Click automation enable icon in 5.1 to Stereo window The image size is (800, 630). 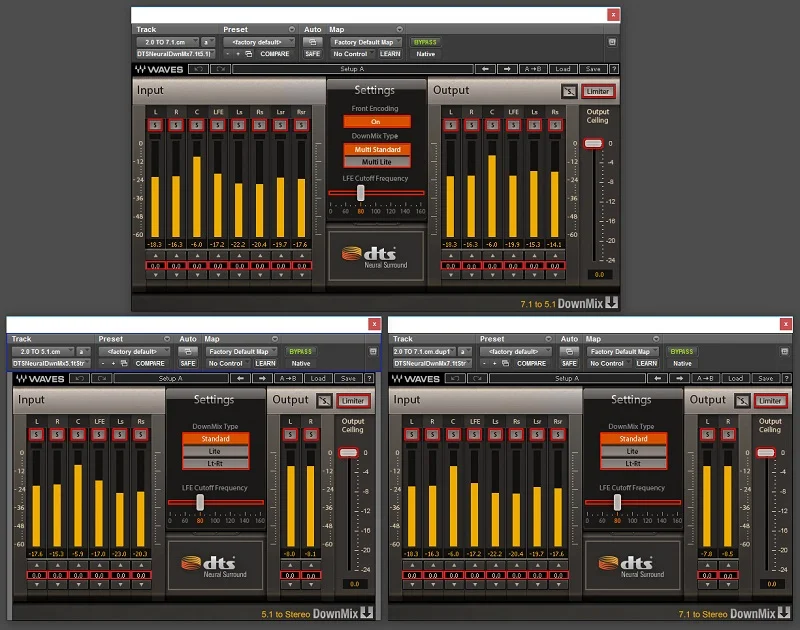coord(187,351)
